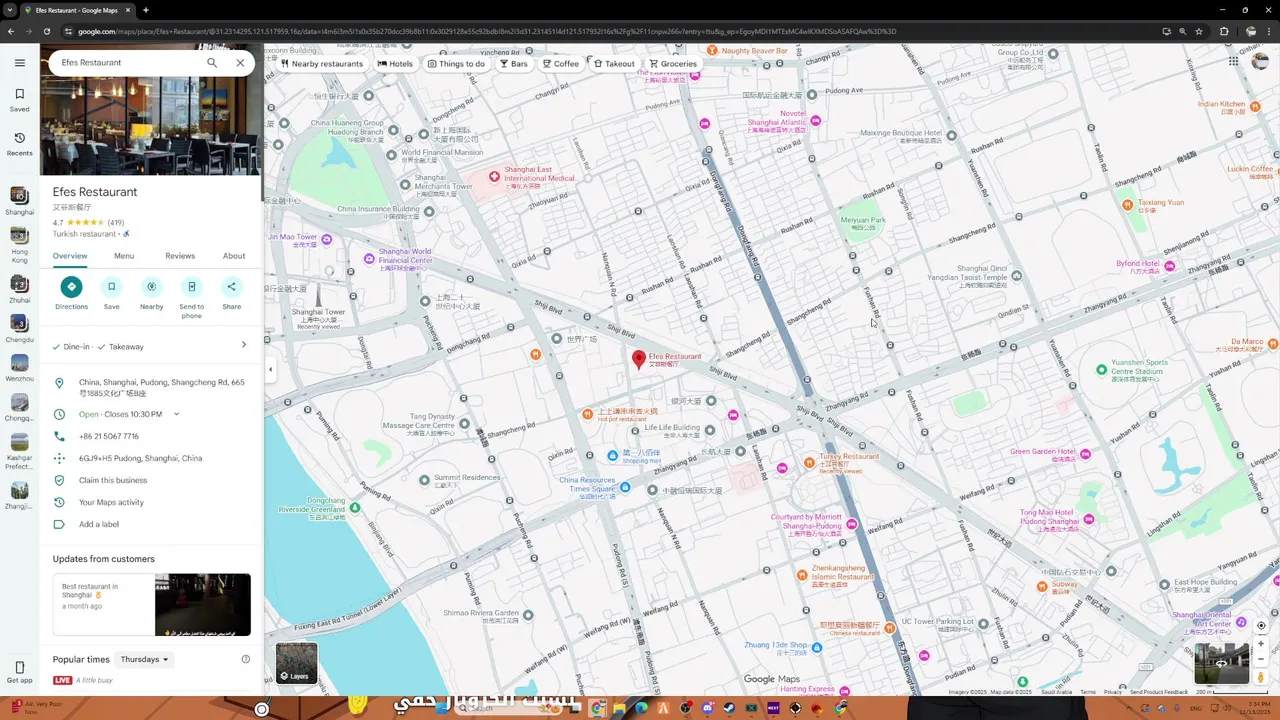Open the Hong Kong recent item
Viewport: 1280px width, 720px height.
coord(19,243)
